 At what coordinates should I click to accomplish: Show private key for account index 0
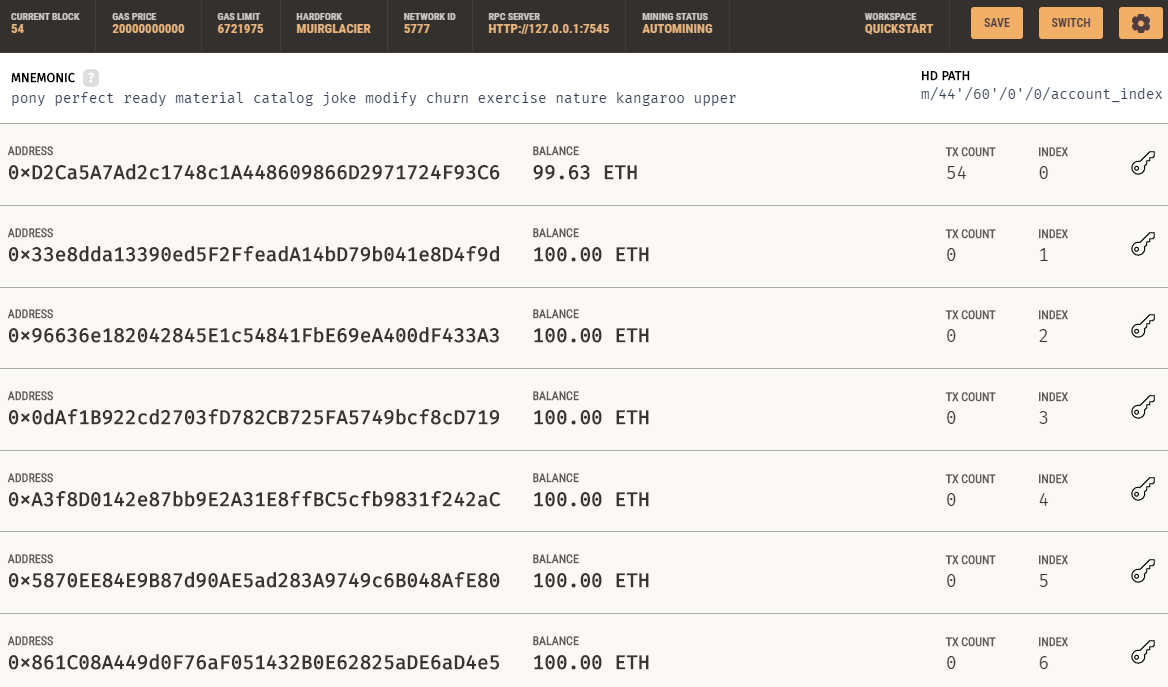(1143, 163)
